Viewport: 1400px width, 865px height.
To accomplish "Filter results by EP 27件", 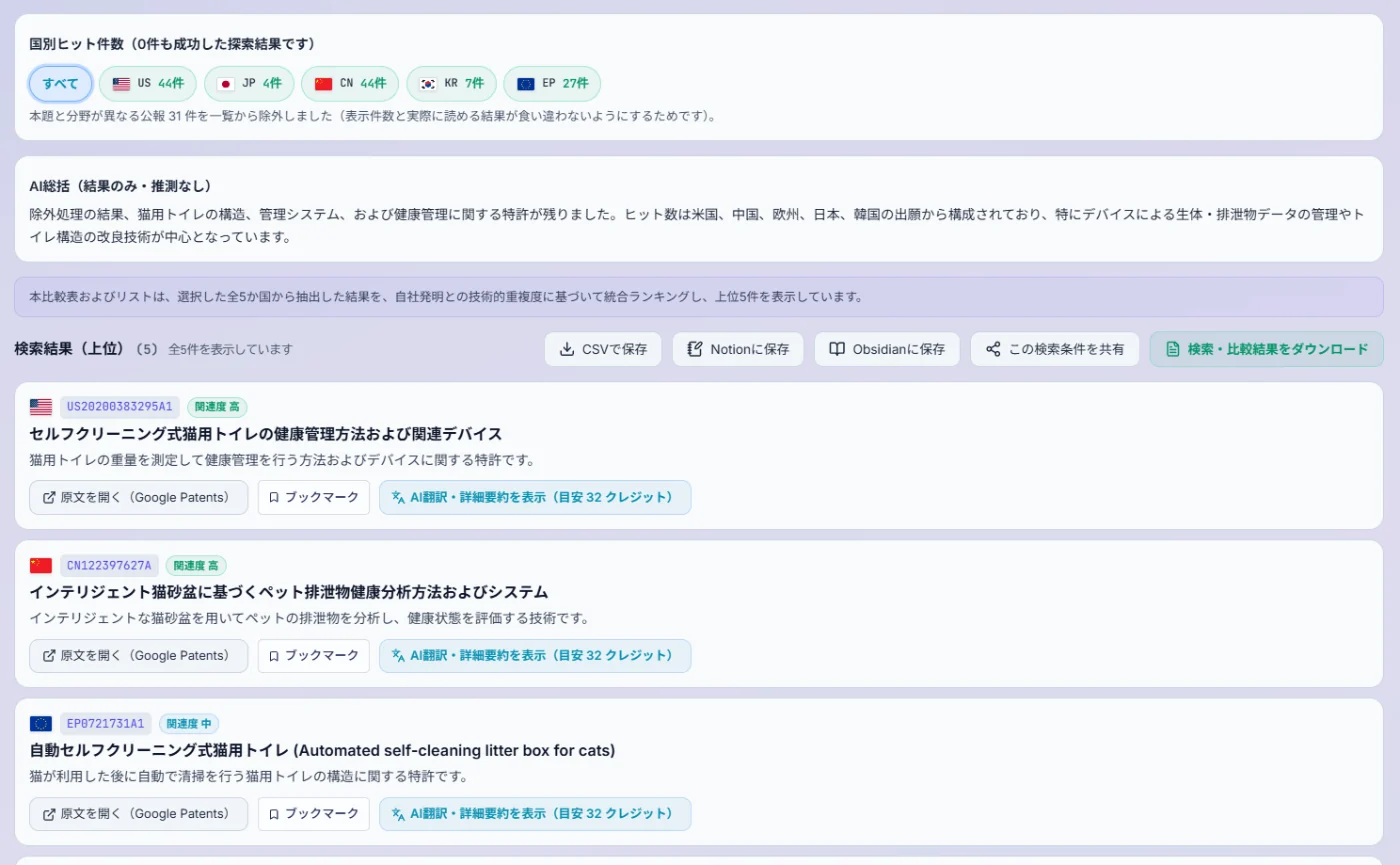I will coord(552,84).
